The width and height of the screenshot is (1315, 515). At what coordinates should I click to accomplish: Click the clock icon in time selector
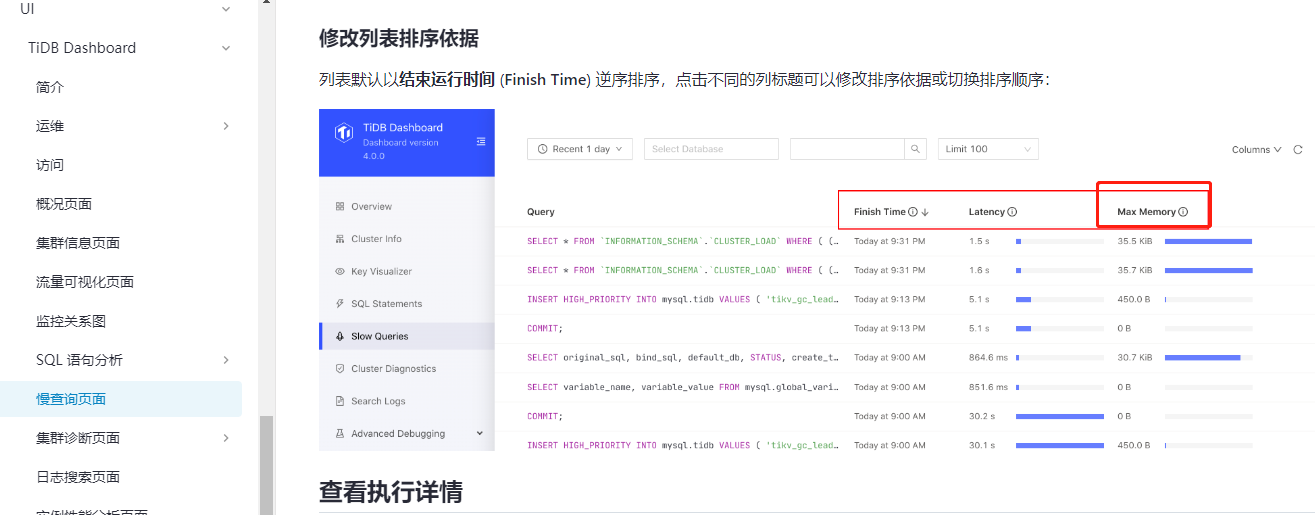click(x=543, y=149)
